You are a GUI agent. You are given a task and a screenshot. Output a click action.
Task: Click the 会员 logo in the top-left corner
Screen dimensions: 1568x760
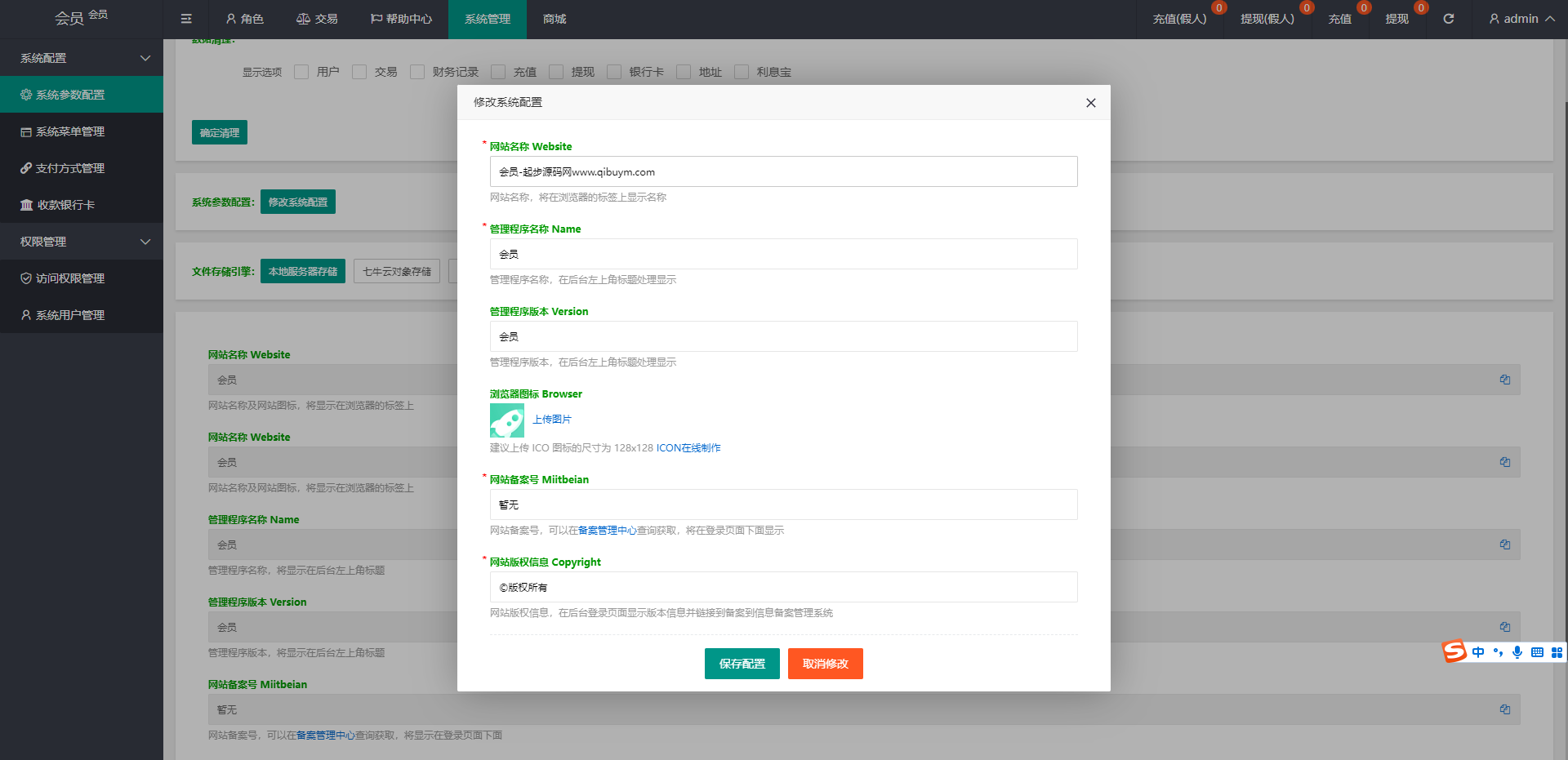click(x=81, y=17)
